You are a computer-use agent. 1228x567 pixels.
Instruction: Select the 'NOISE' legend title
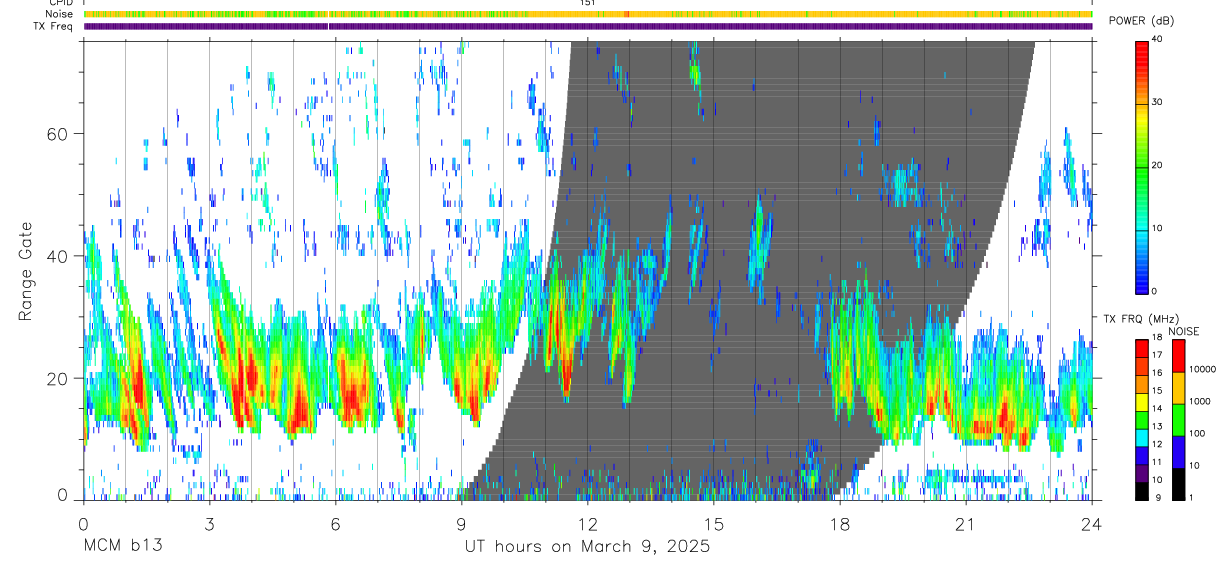[1183, 331]
